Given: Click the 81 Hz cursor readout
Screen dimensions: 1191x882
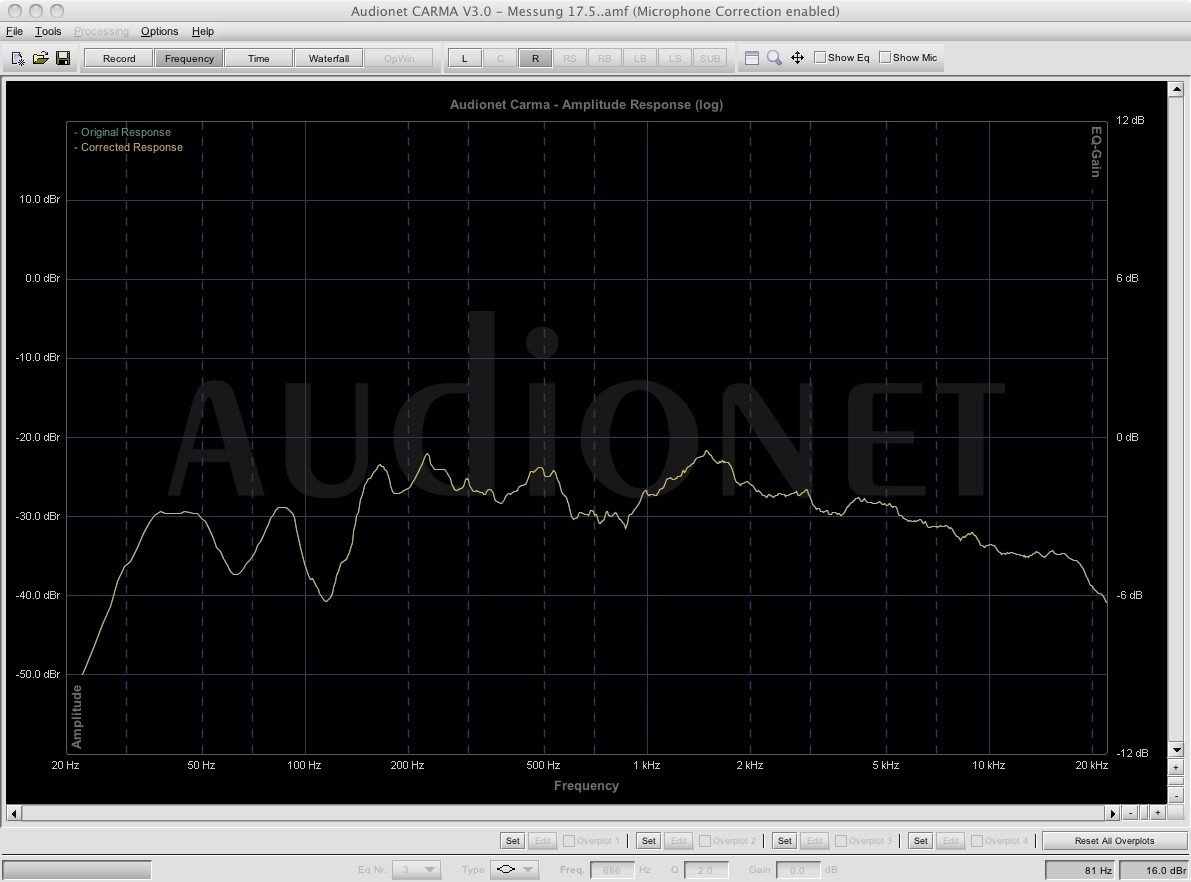Looking at the screenshot, I should (1081, 871).
